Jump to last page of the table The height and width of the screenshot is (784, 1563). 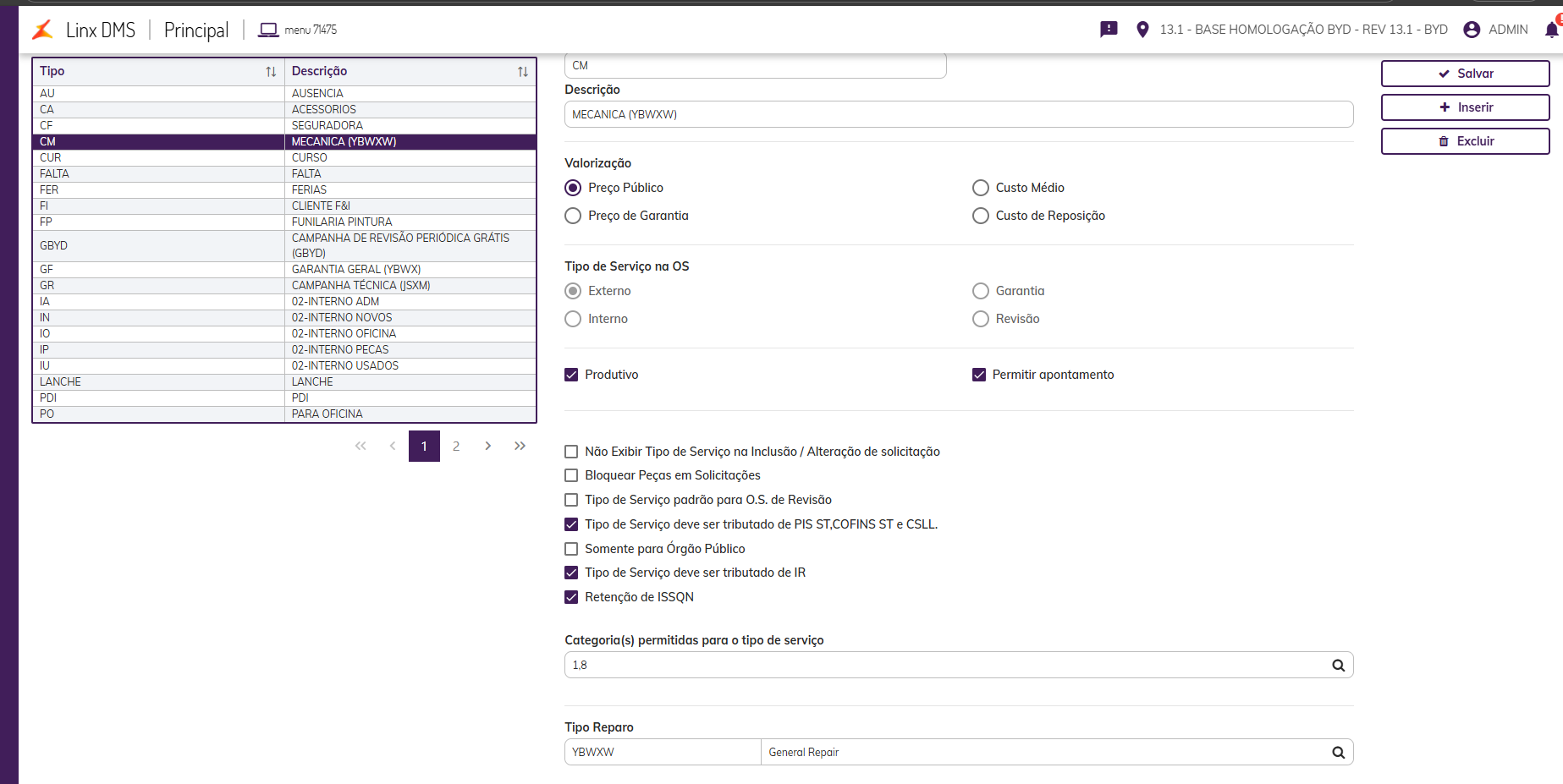(520, 447)
